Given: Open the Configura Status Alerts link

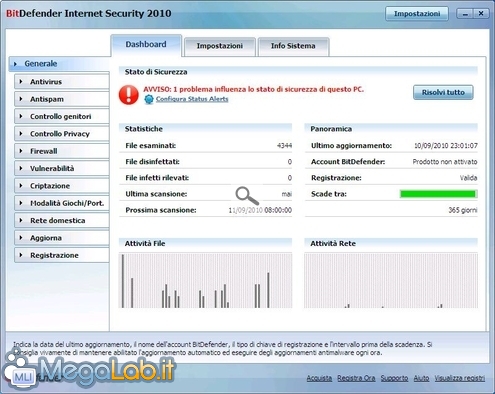Looking at the screenshot, I should (192, 99).
